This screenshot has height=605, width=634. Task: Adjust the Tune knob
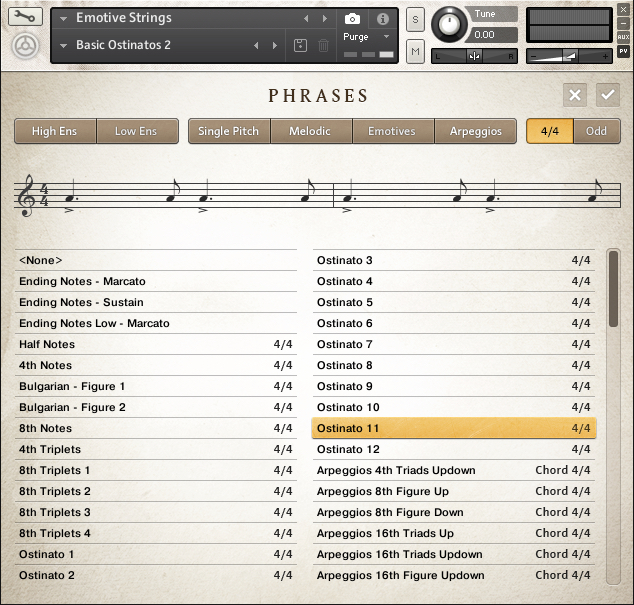[449, 24]
